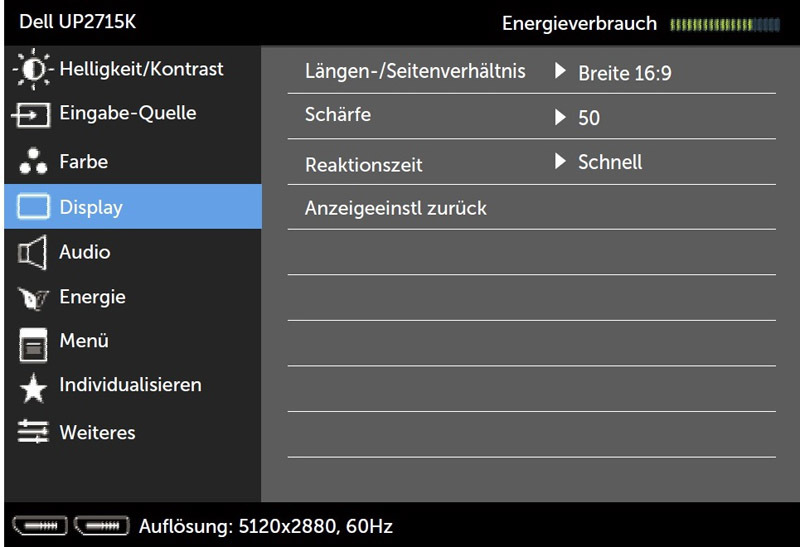This screenshot has width=800, height=547.
Task: Expand the arrow beside Breite 16:9
Action: tap(560, 70)
